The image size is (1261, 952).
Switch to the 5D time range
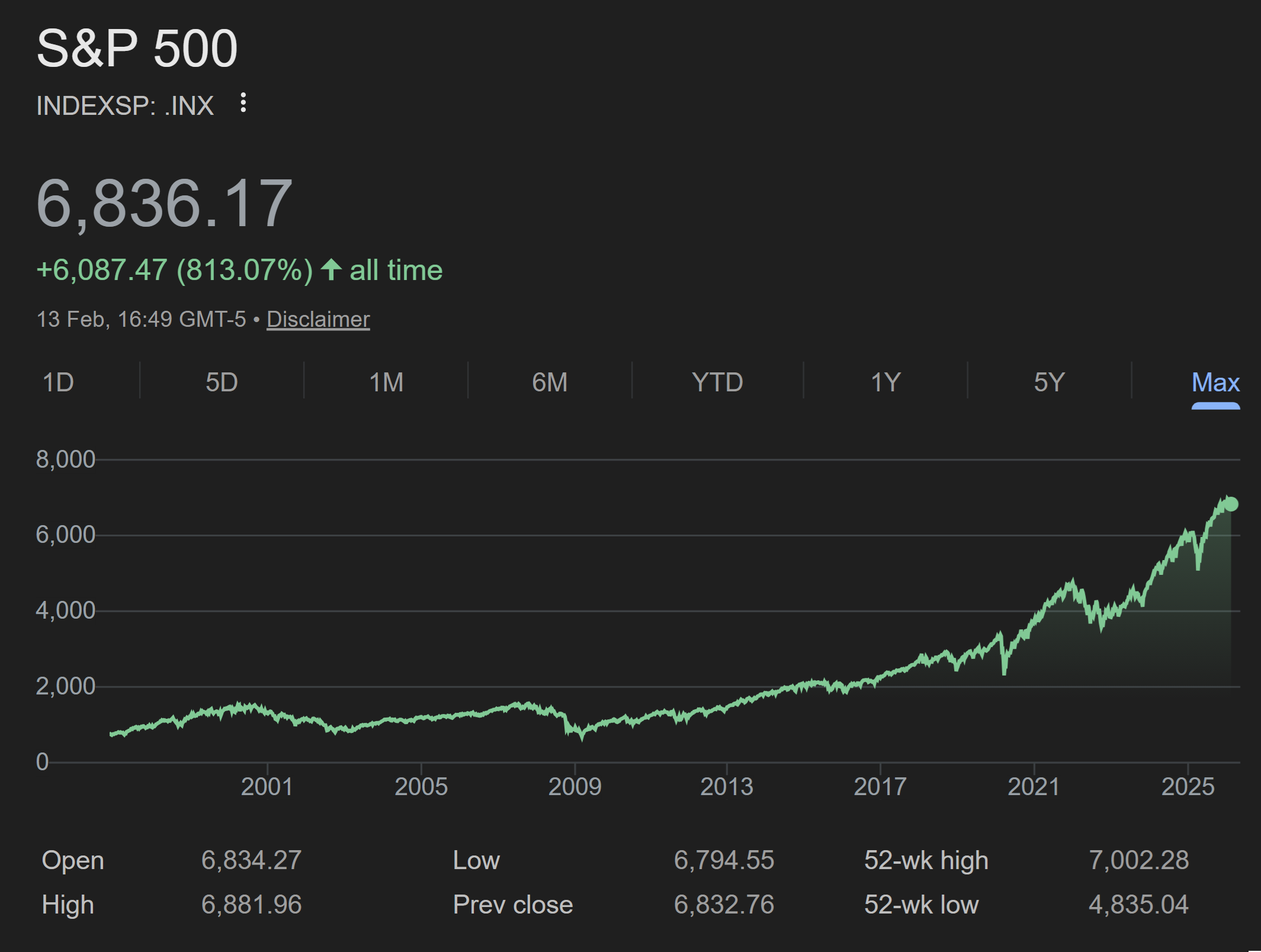(x=222, y=382)
